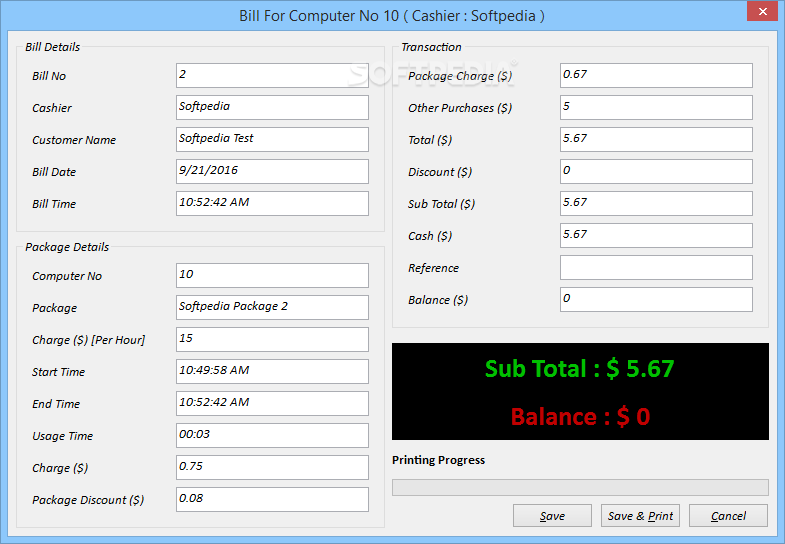Click the Total ($) field
This screenshot has width=785, height=544.
(x=656, y=140)
